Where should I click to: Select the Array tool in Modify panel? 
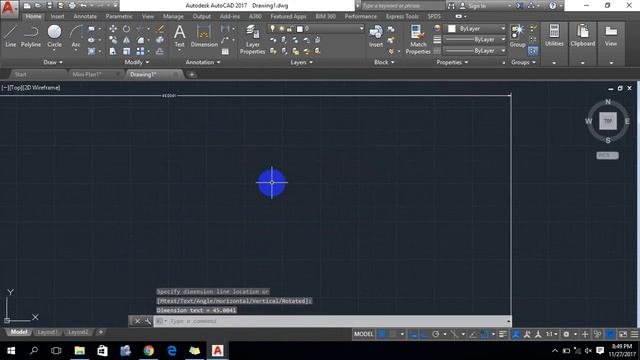click(x=140, y=51)
